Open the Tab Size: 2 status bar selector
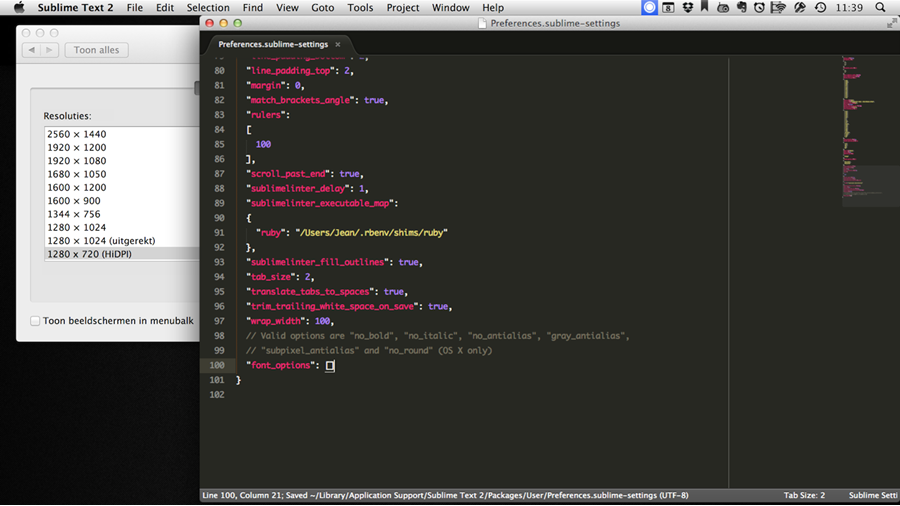Image resolution: width=900 pixels, height=506 pixels. [x=804, y=495]
